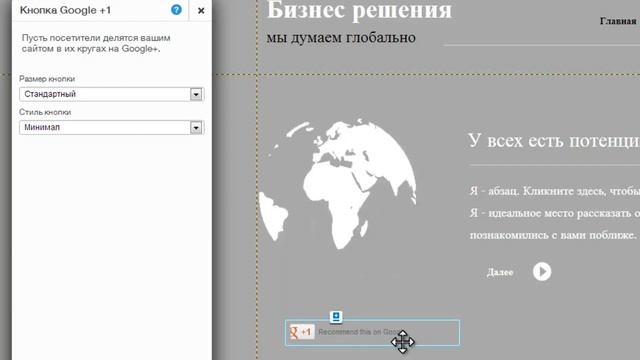Viewport: 640px width, 360px height.
Task: Select the Стандартный size field
Action: (111, 94)
